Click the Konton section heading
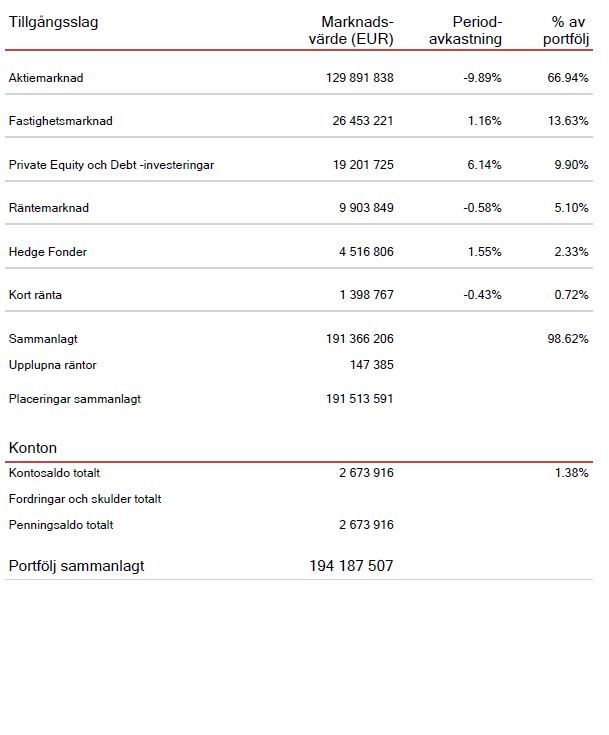 click(x=33, y=448)
